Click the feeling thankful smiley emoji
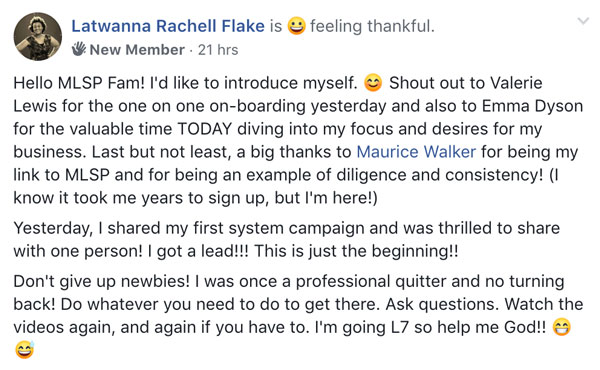600x370 pixels. (x=296, y=26)
